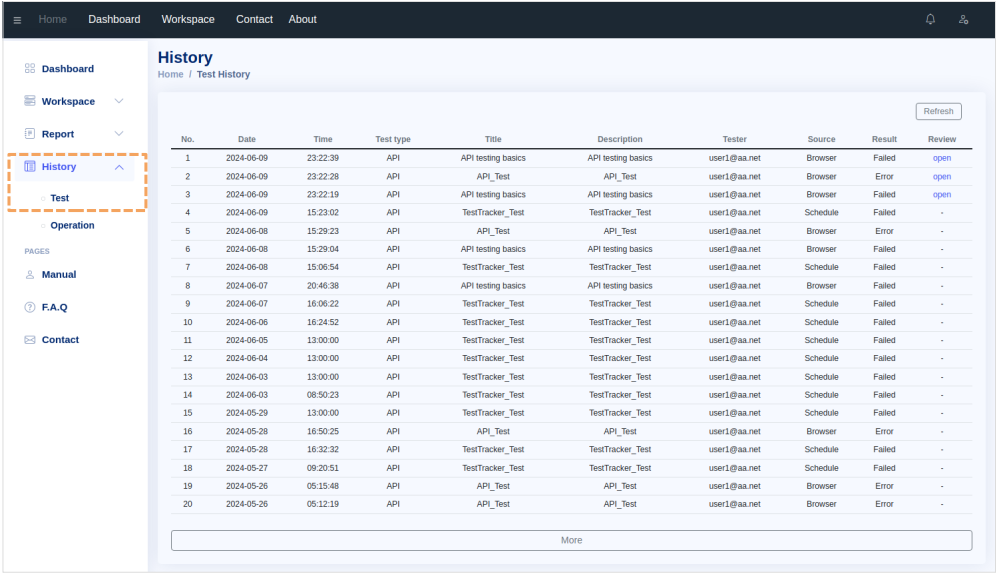
Task: Click the user account icon
Action: click(x=963, y=19)
